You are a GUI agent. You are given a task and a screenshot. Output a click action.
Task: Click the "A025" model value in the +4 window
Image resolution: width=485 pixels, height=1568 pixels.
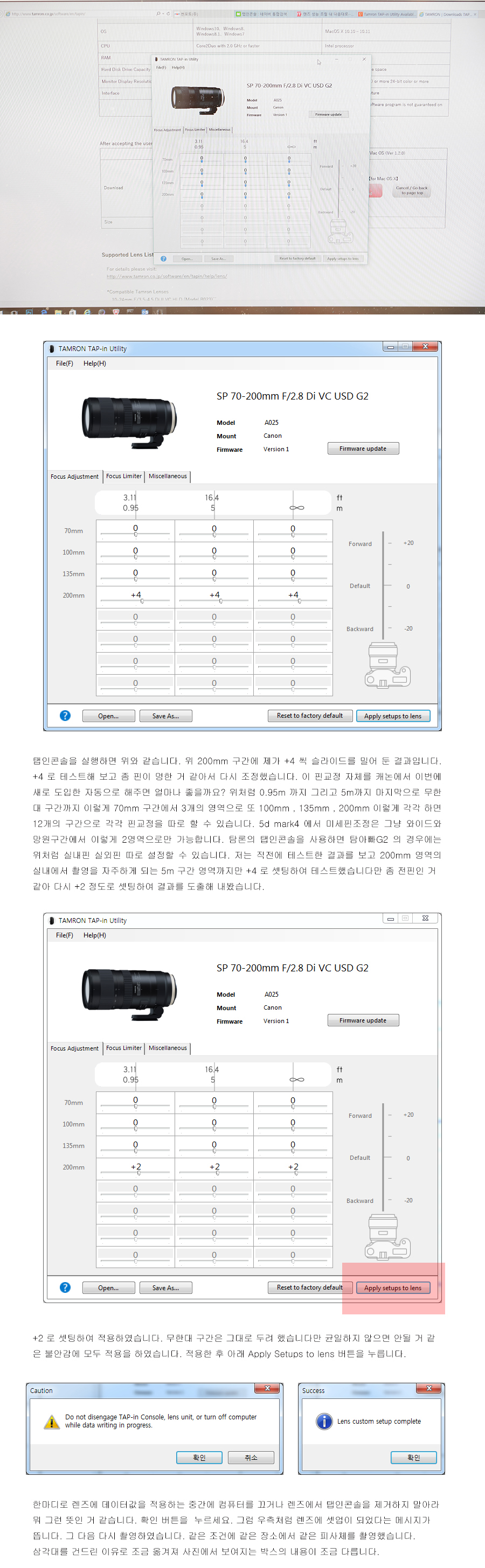pos(272,423)
